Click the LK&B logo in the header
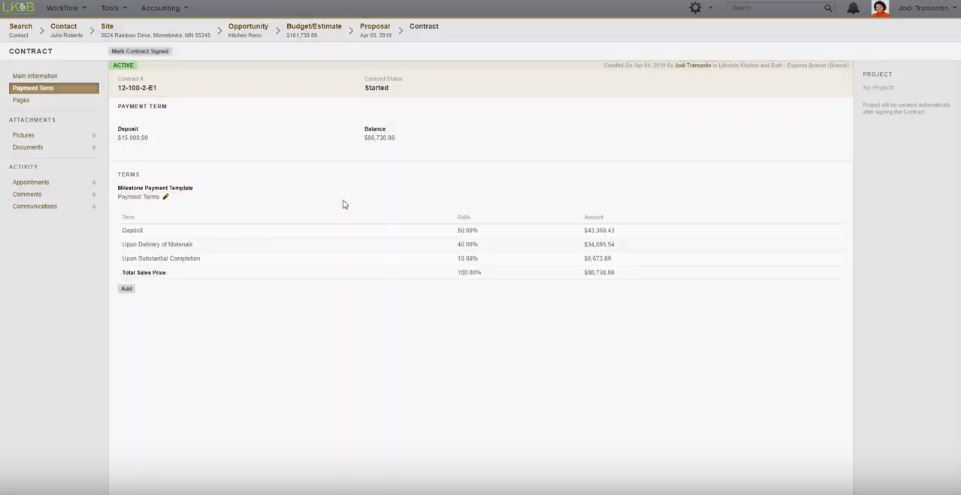This screenshot has width=962, height=495. 18,8
